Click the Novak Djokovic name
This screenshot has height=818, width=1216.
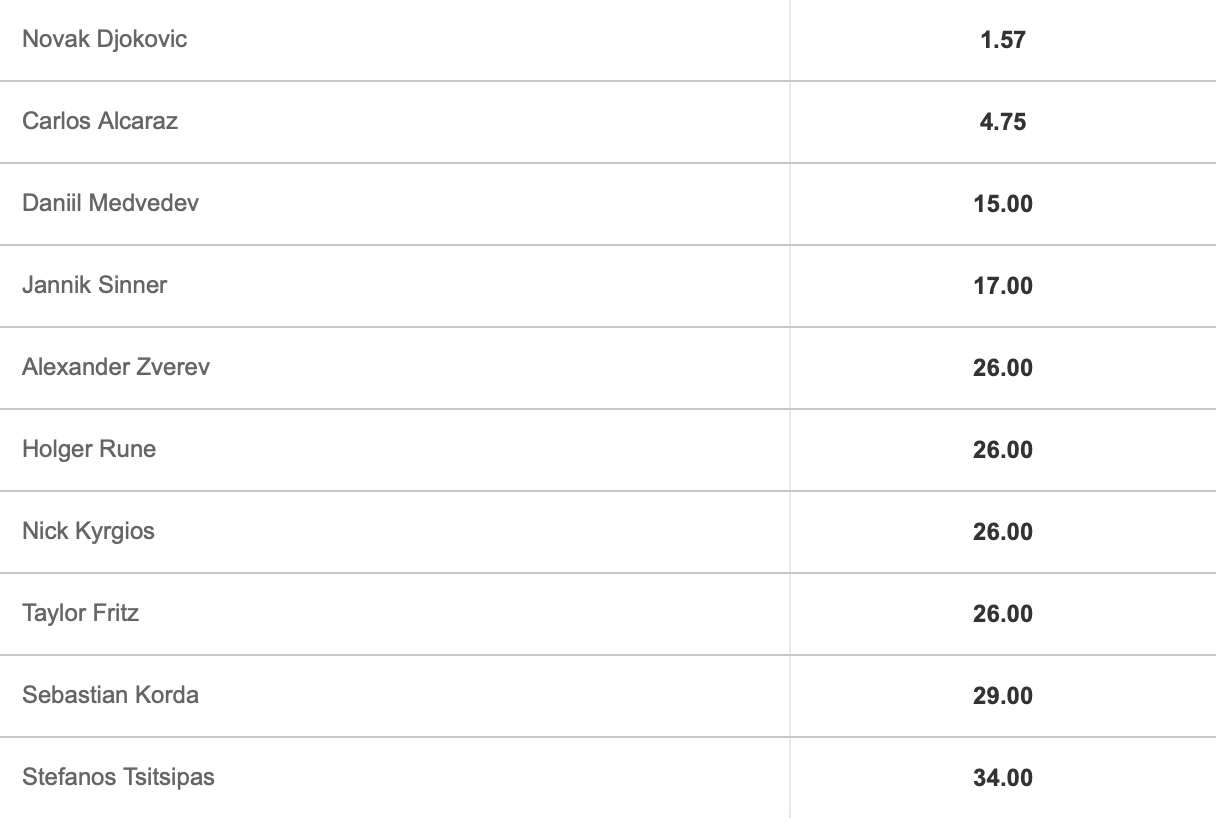click(x=104, y=40)
